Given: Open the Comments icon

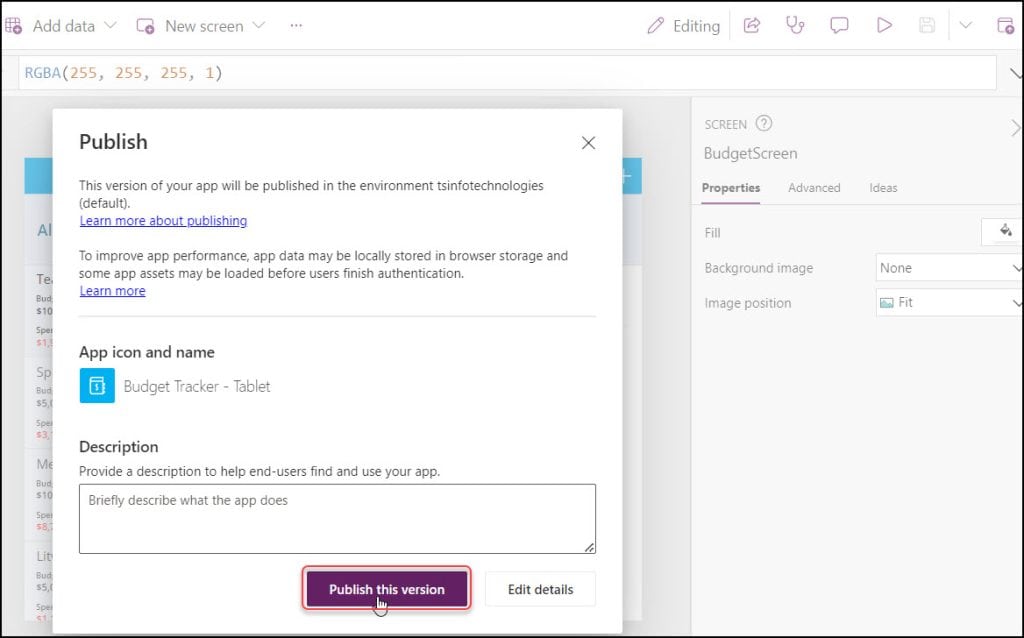Looking at the screenshot, I should click(x=839, y=25).
